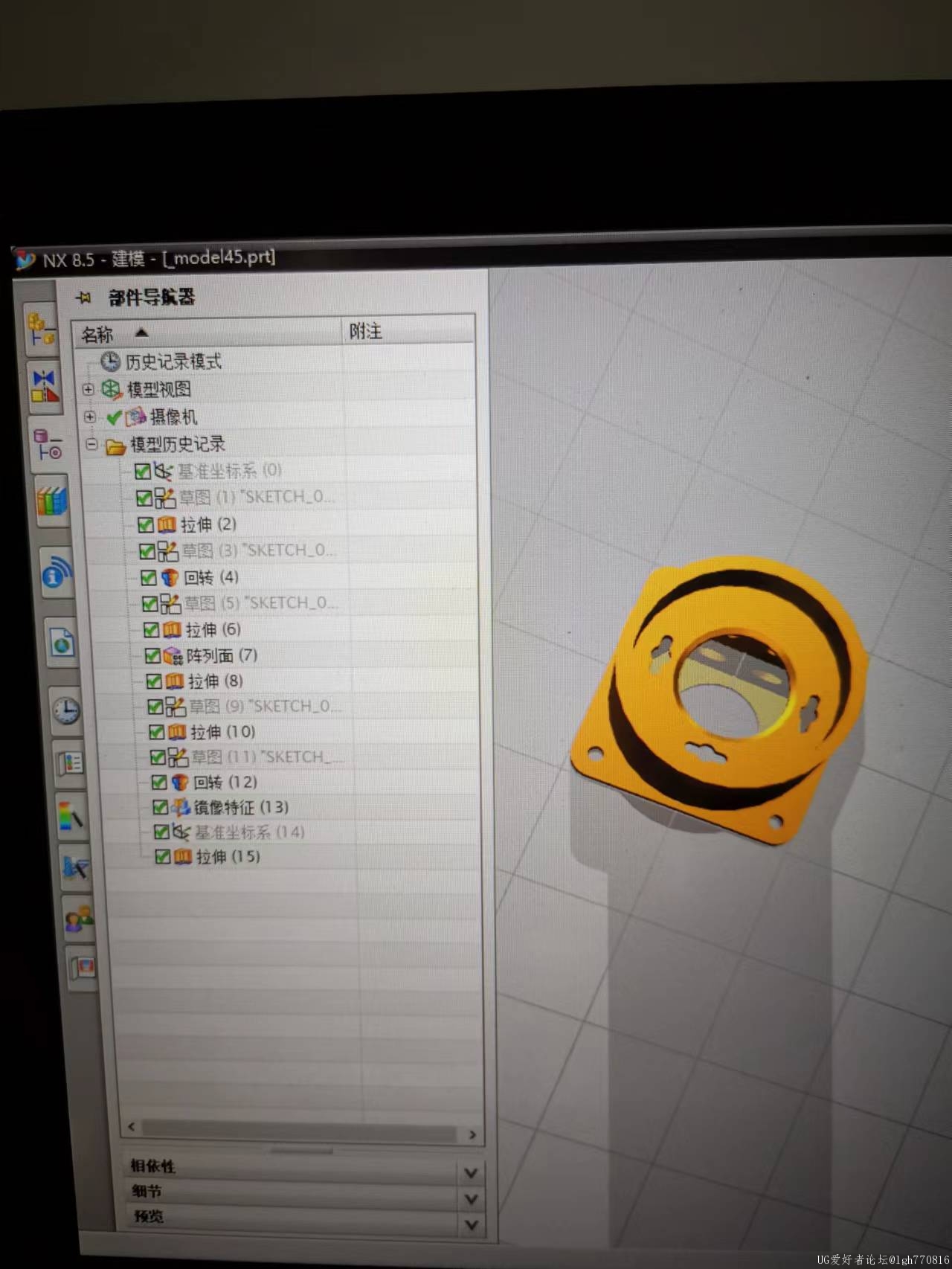Click the 基准坐标系 (0) datum icon
The height and width of the screenshot is (1269, 952).
(163, 470)
